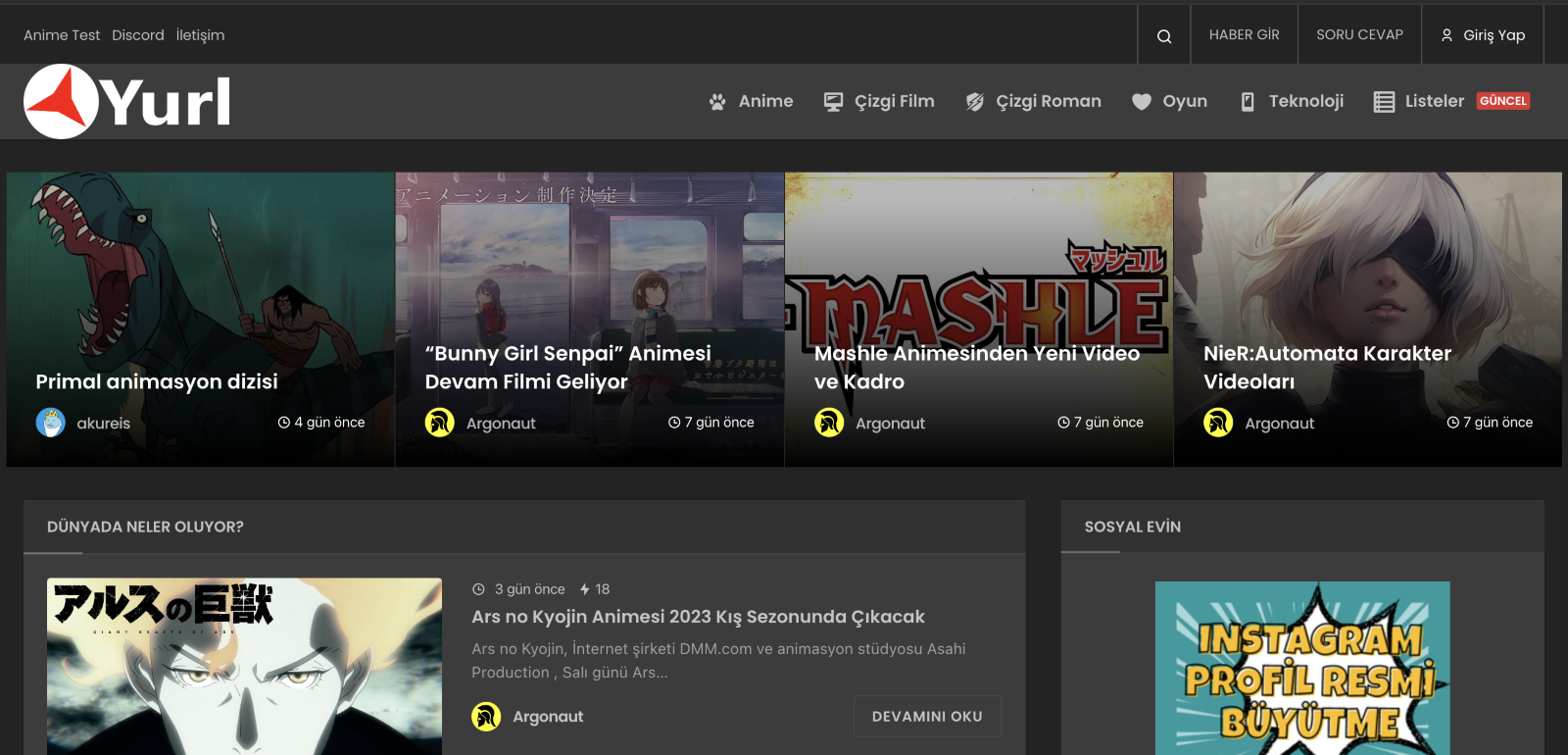The width and height of the screenshot is (1568, 755).
Task: Open the search magnifier icon
Action: tap(1164, 36)
